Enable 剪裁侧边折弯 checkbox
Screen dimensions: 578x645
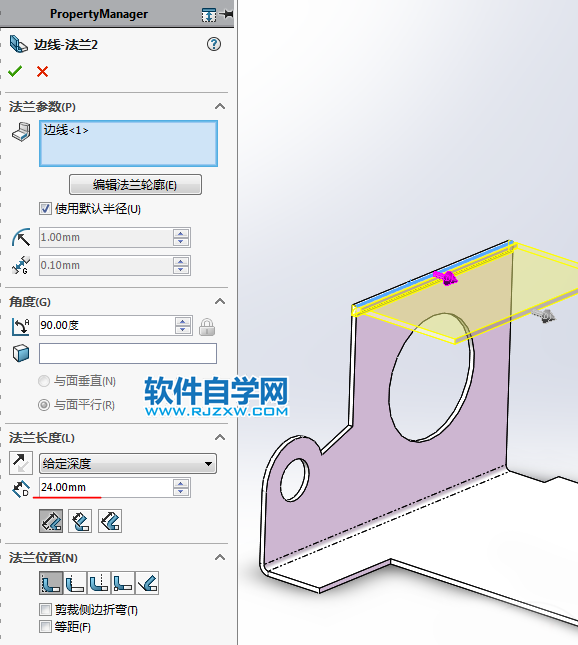(x=45, y=609)
